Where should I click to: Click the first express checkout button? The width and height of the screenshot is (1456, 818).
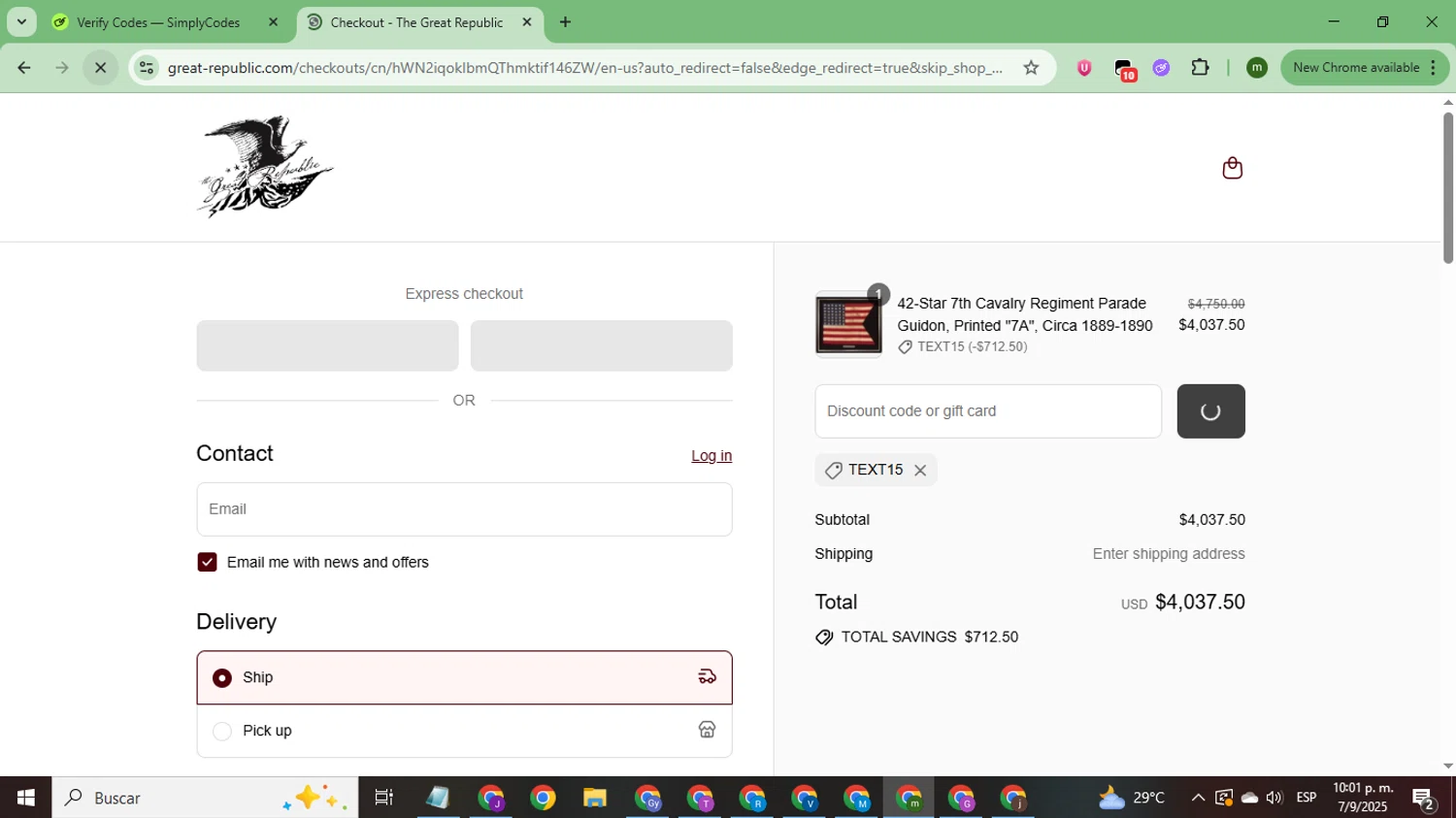coord(327,345)
